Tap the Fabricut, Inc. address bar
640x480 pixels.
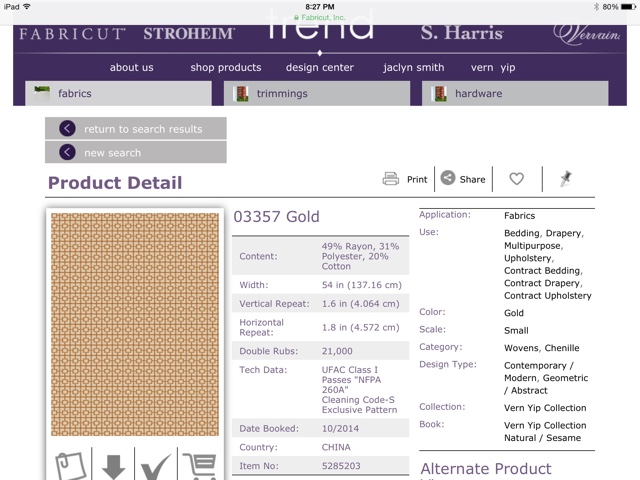click(x=320, y=18)
